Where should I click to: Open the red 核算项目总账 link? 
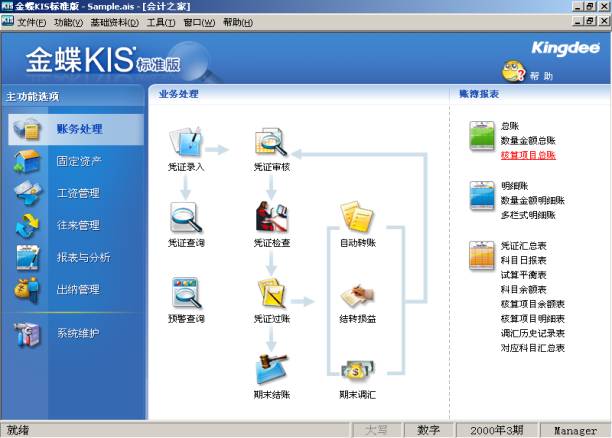[528, 155]
